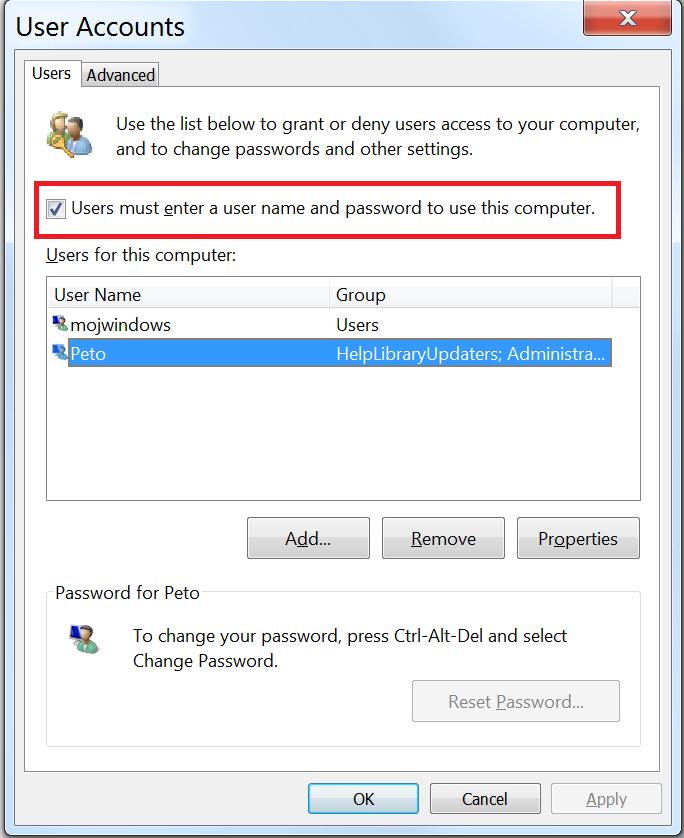Screen dimensions: 684x838
Task: Remove the selected user
Action: coord(443,538)
